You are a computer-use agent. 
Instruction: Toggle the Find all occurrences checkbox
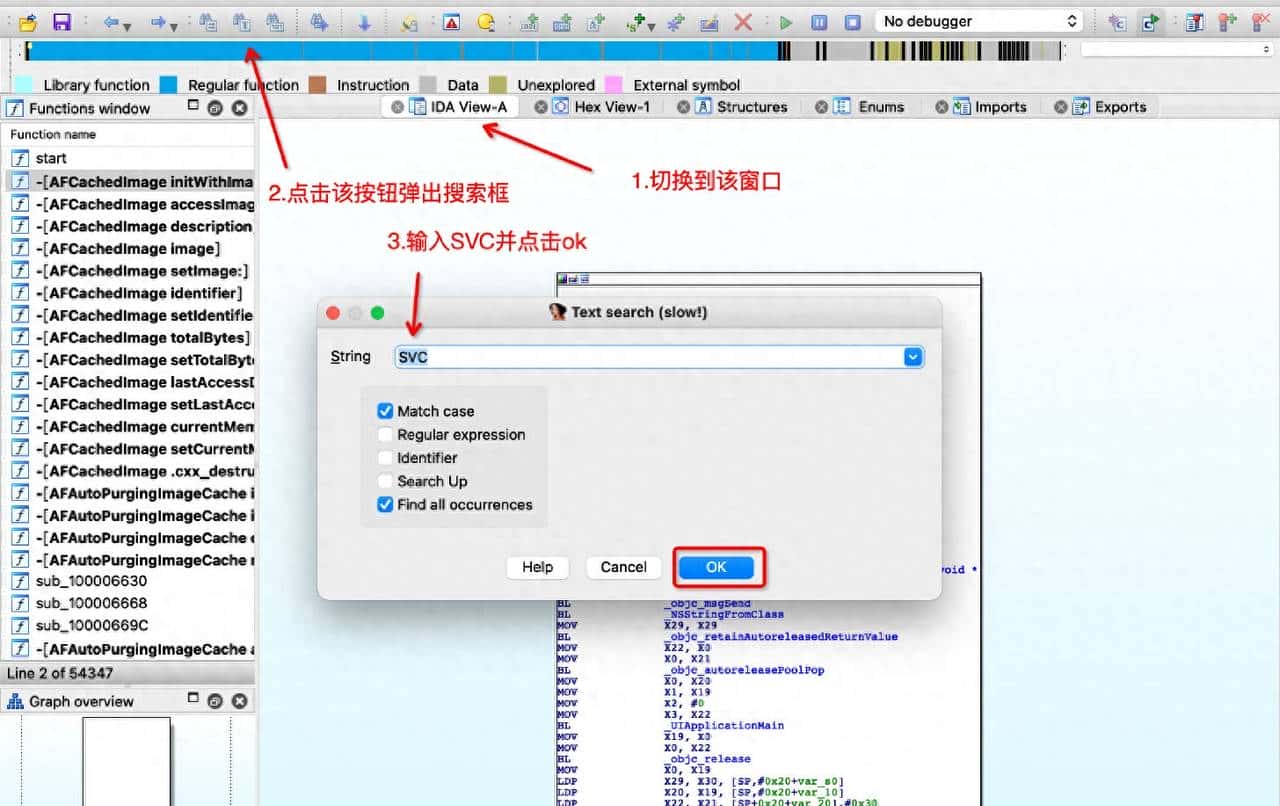tap(385, 505)
